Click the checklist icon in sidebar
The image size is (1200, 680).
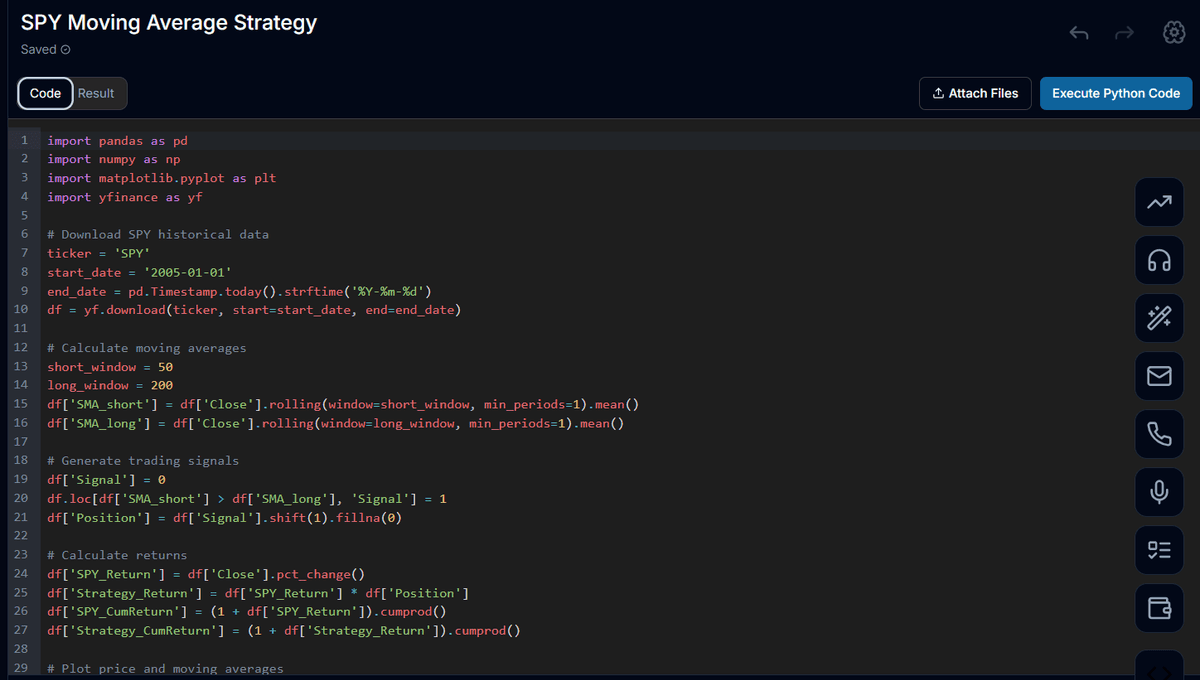(1159, 549)
